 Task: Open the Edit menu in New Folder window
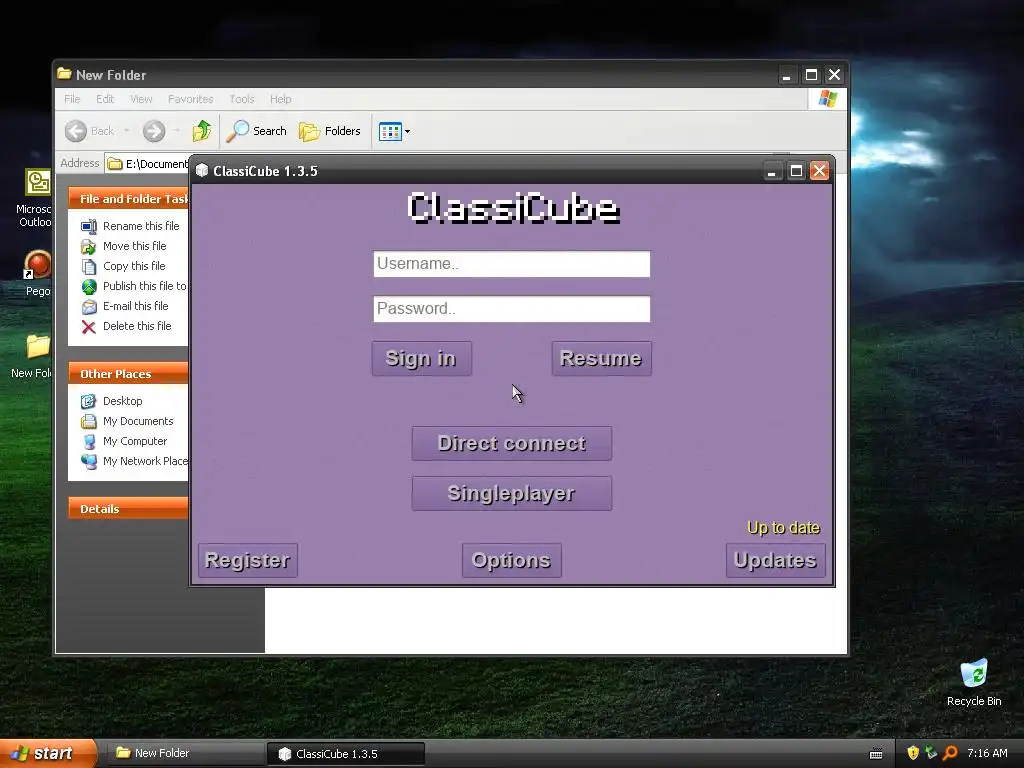tap(104, 99)
